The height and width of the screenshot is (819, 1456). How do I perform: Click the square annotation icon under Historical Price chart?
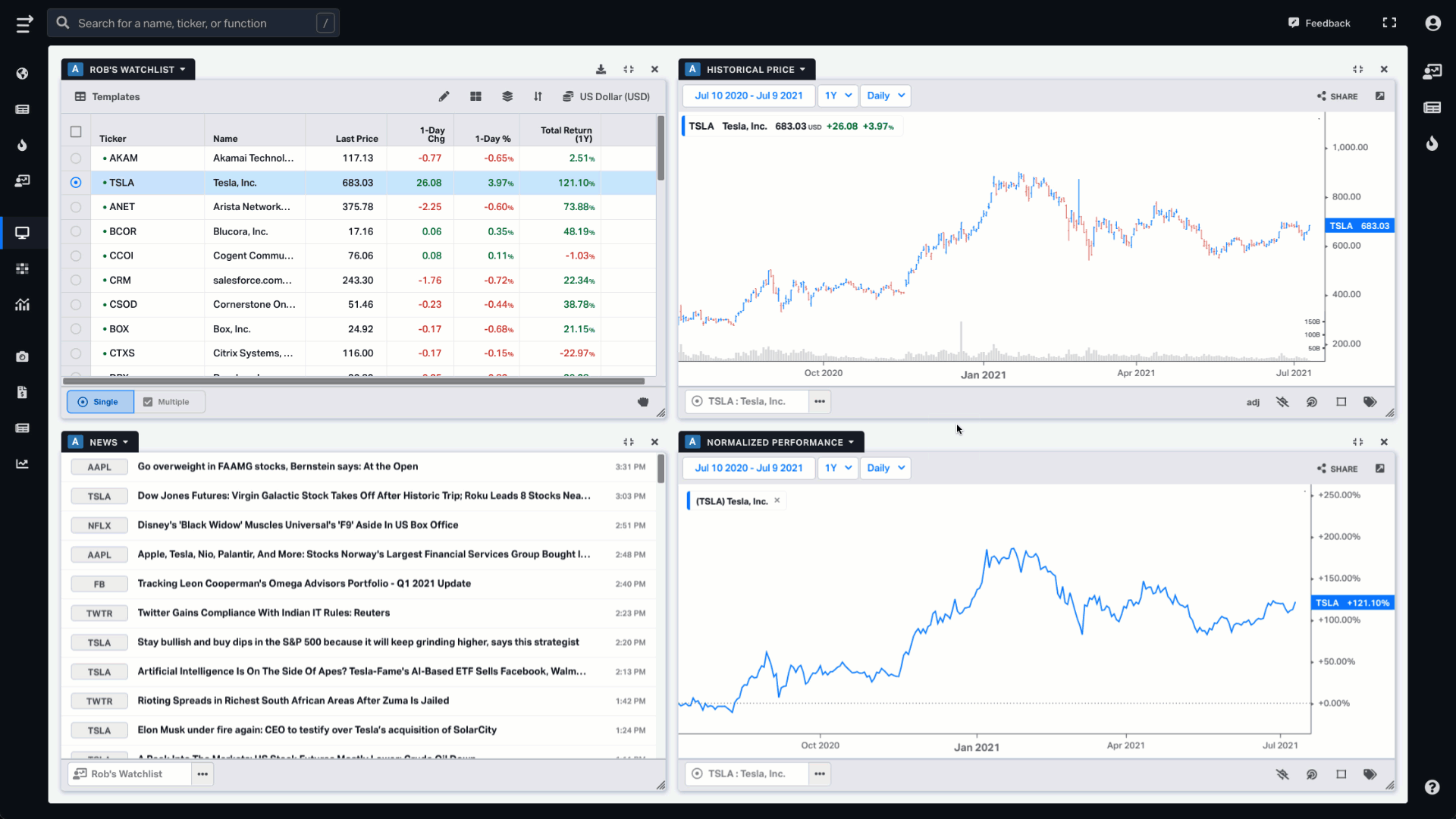pyautogui.click(x=1341, y=402)
